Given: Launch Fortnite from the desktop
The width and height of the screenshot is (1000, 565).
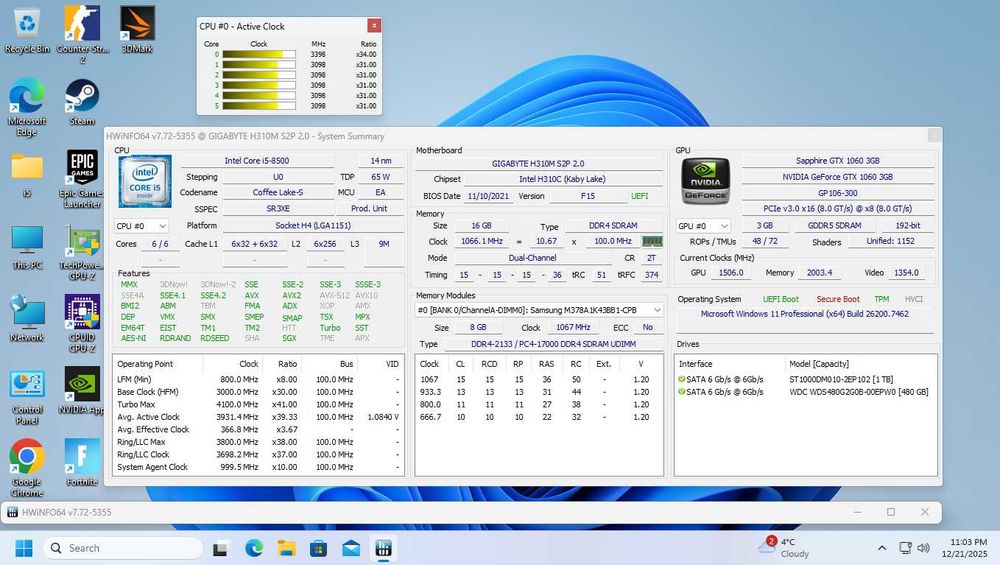Looking at the screenshot, I should (82, 457).
